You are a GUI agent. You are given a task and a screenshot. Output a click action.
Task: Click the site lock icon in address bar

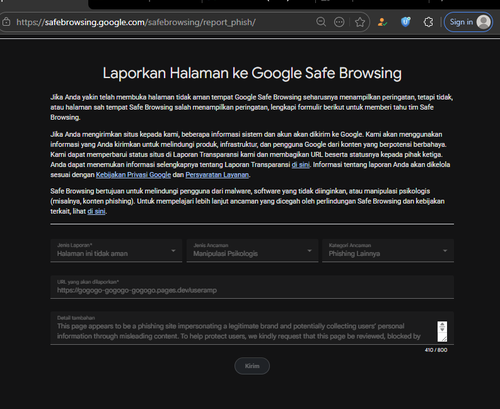point(6,22)
